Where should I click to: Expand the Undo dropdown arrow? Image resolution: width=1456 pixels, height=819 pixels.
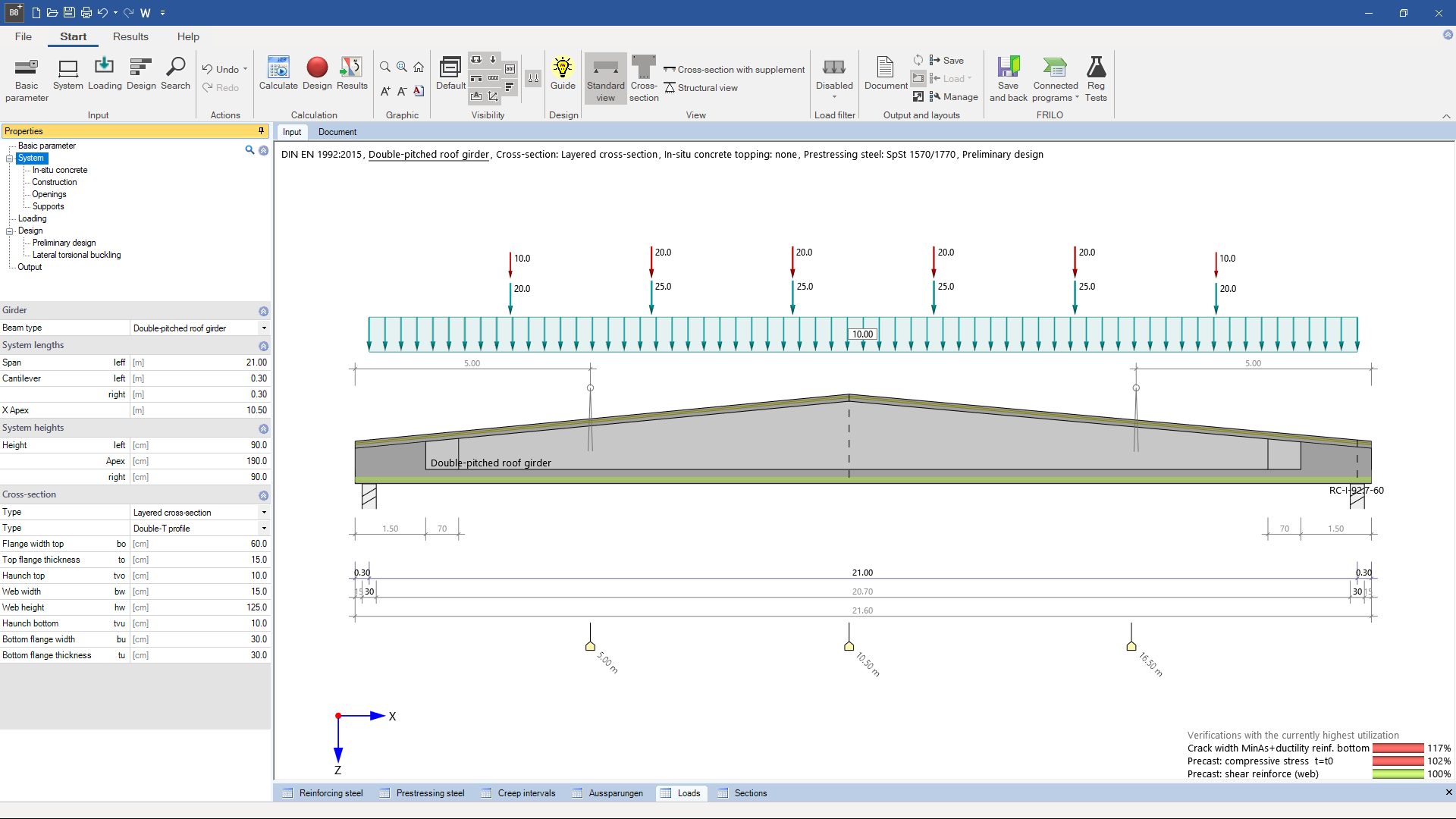coord(246,68)
